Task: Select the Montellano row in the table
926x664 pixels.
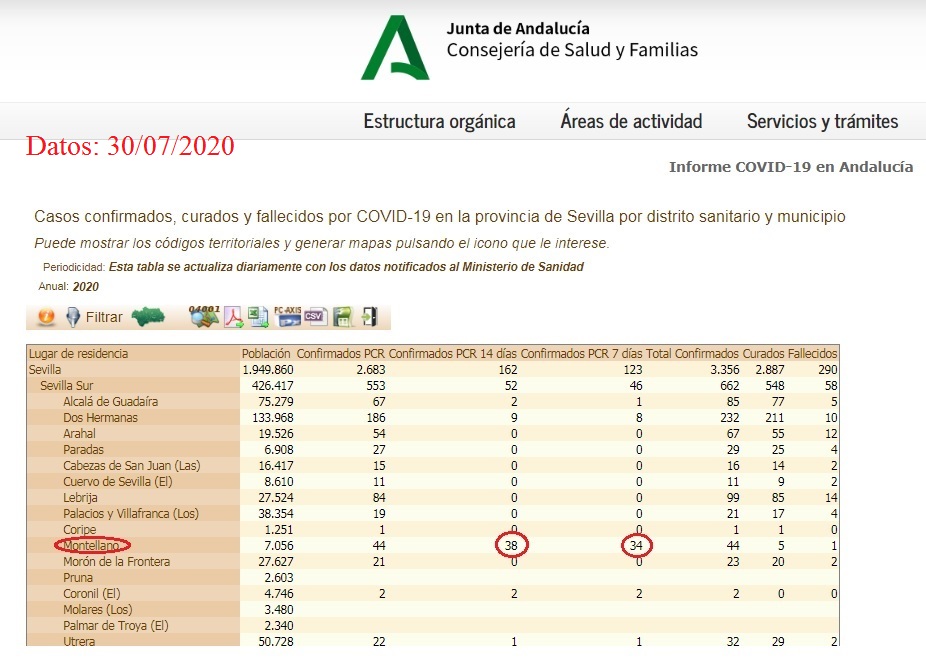Action: click(x=93, y=545)
